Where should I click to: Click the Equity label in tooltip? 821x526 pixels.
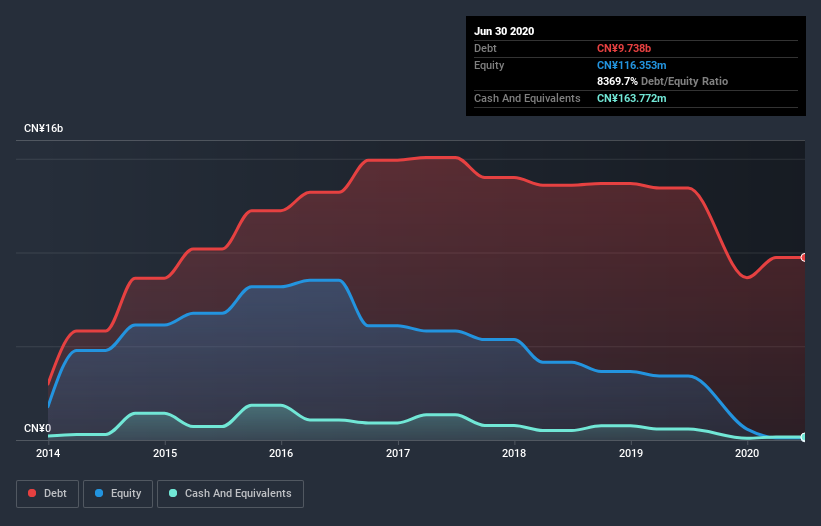point(489,65)
